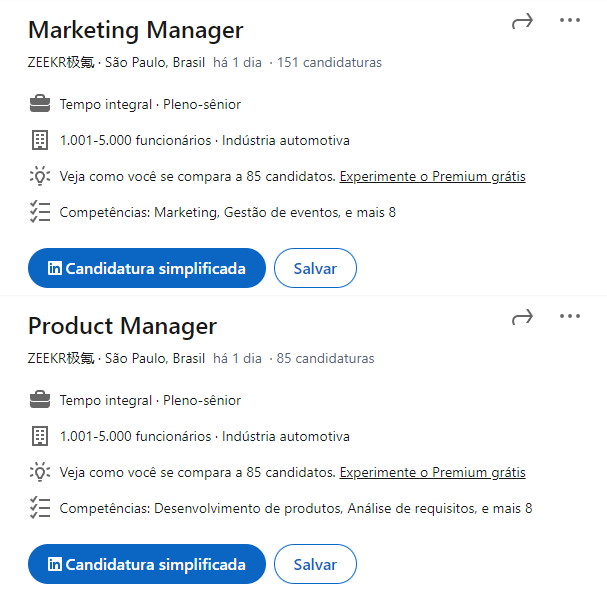Save the Product Manager job
This screenshot has height=600, width=607.
(x=315, y=564)
